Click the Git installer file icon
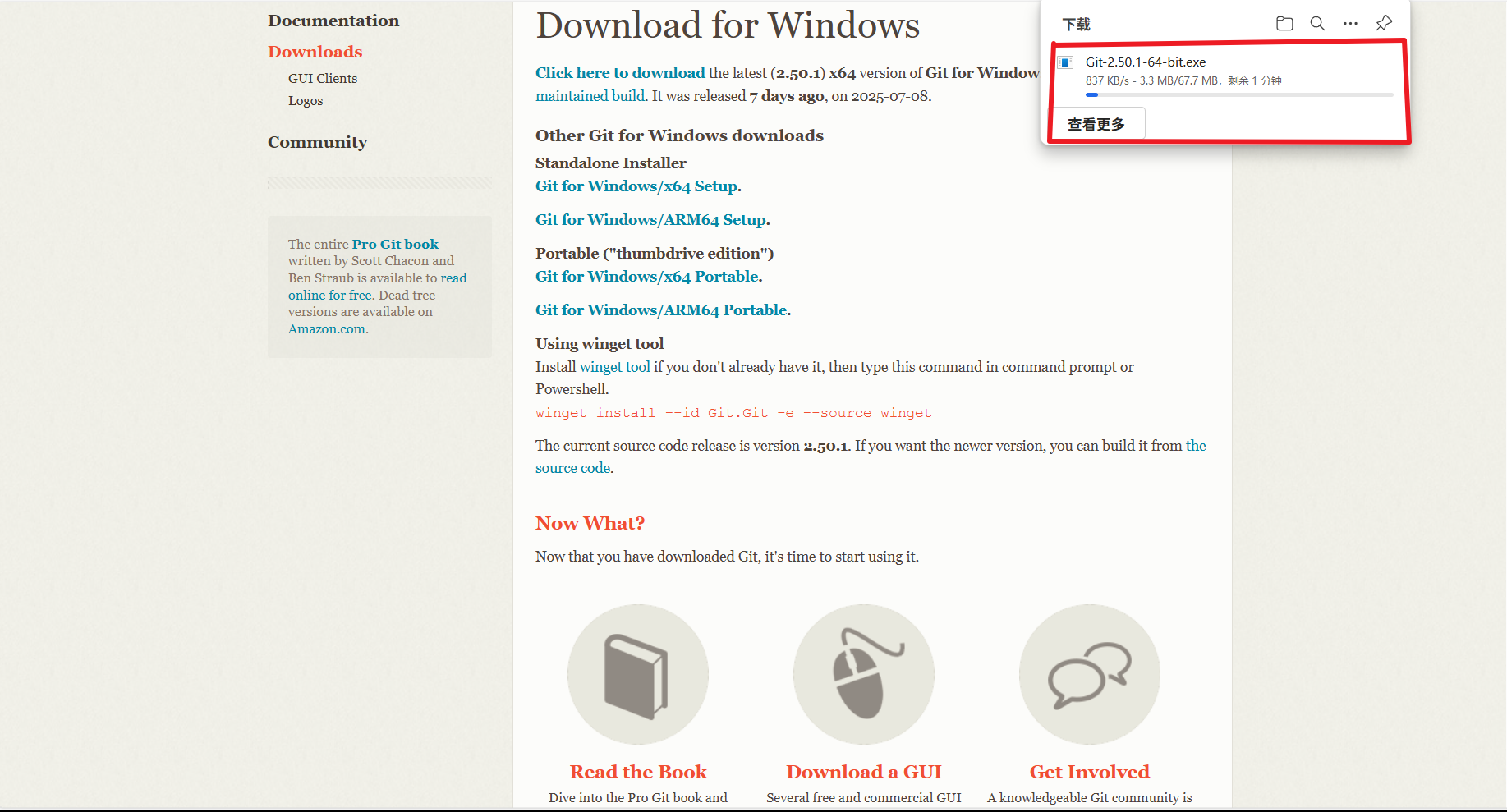This screenshot has height=812, width=1507. [x=1065, y=62]
